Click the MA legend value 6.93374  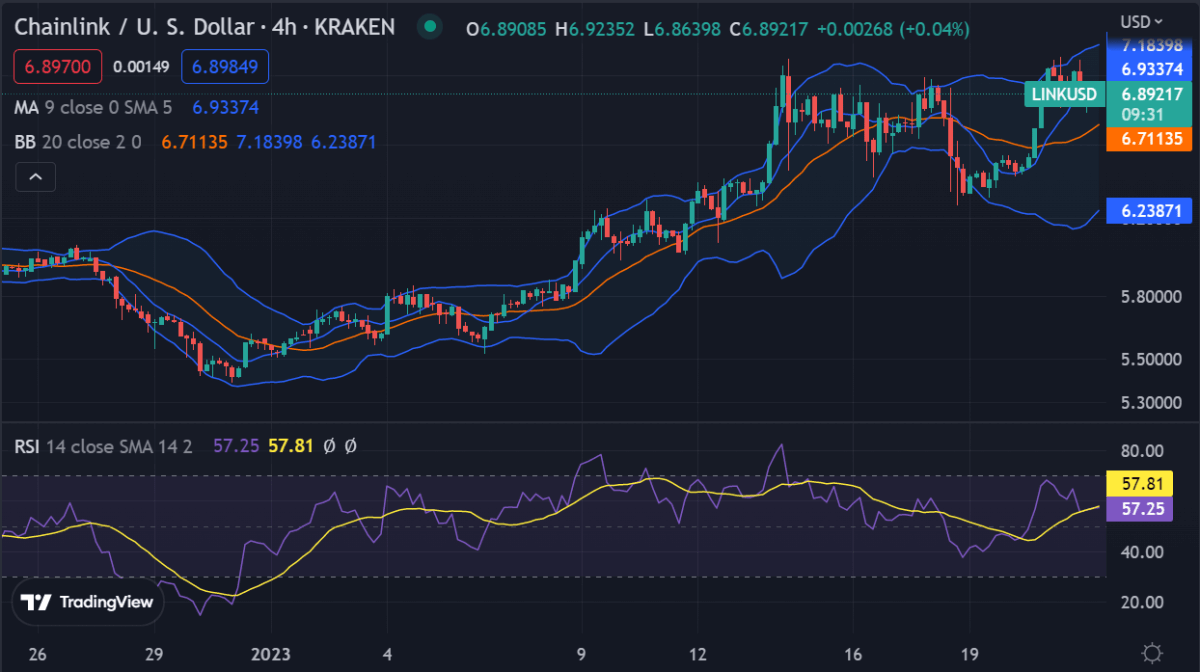226,106
